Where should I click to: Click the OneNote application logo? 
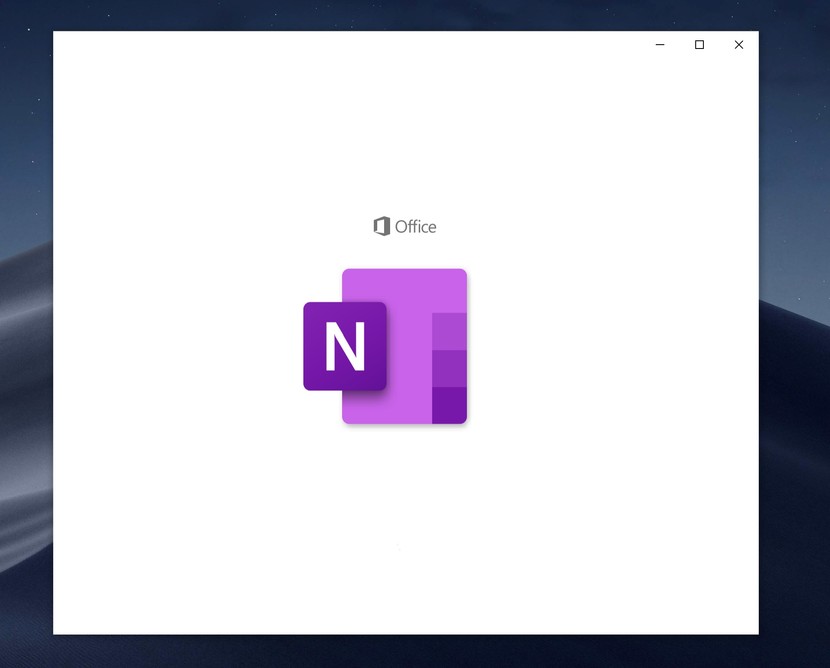(x=385, y=346)
